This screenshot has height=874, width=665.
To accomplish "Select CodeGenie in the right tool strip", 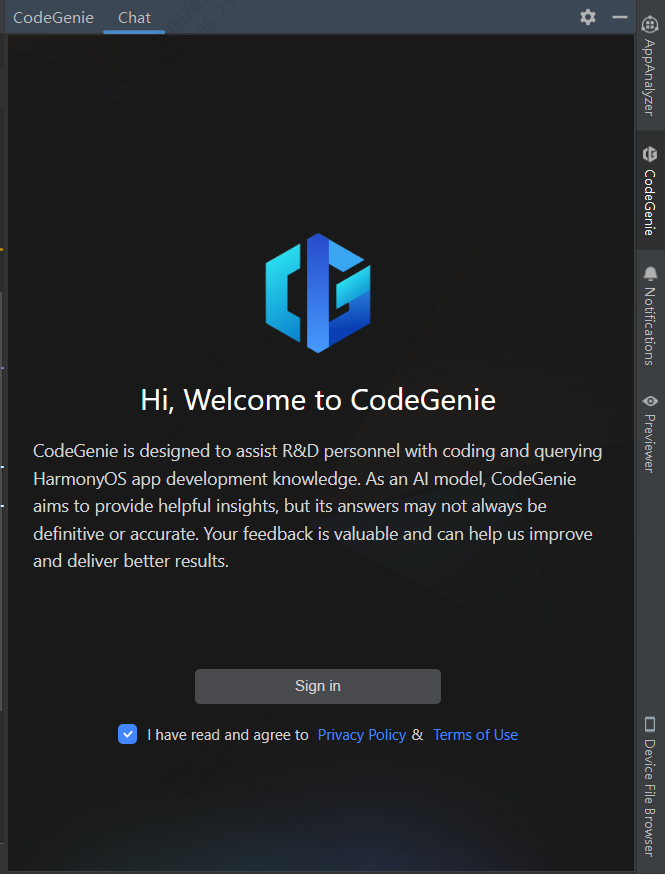I will [x=649, y=191].
